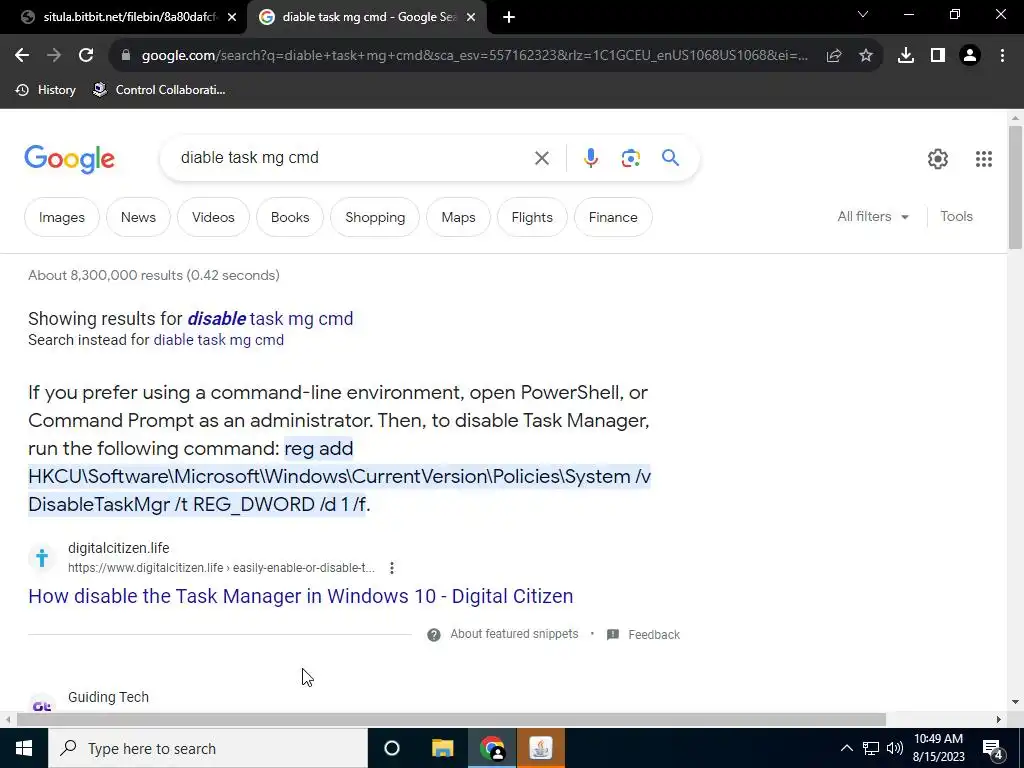Close the Google Search tab

(471, 18)
